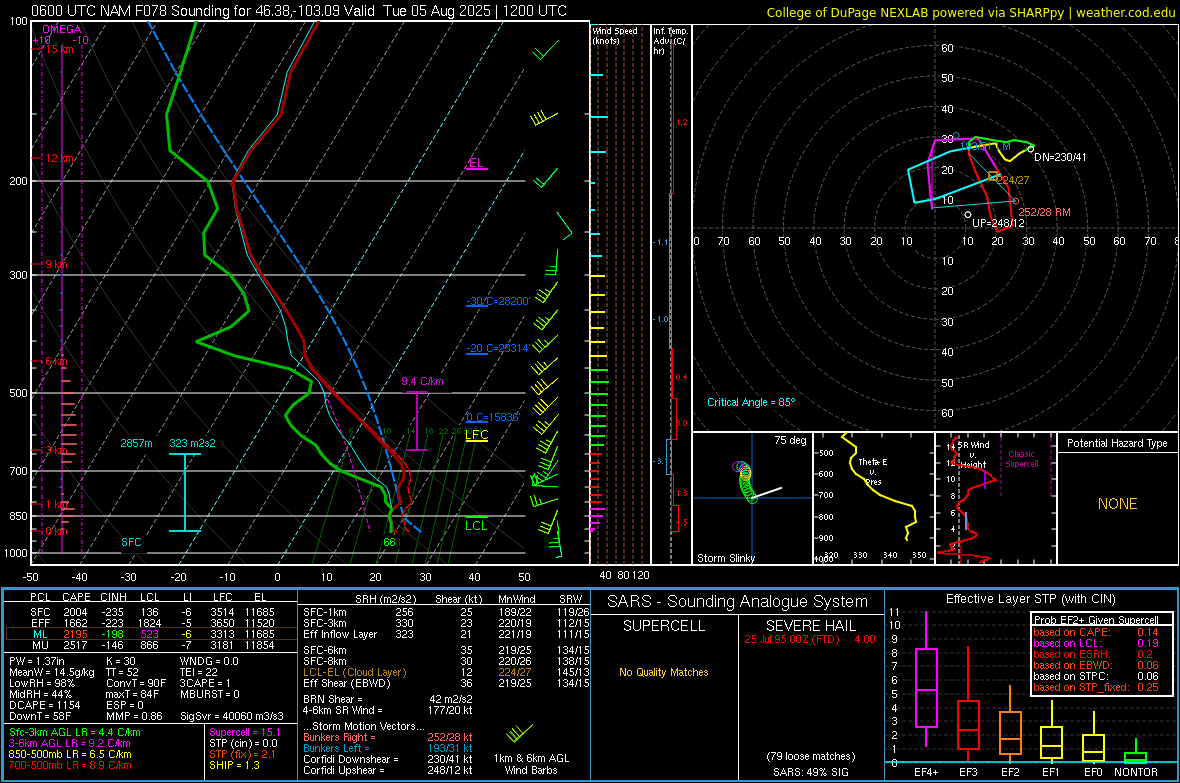
Task: Click the -30 C=28200' height label
Action: 498,300
